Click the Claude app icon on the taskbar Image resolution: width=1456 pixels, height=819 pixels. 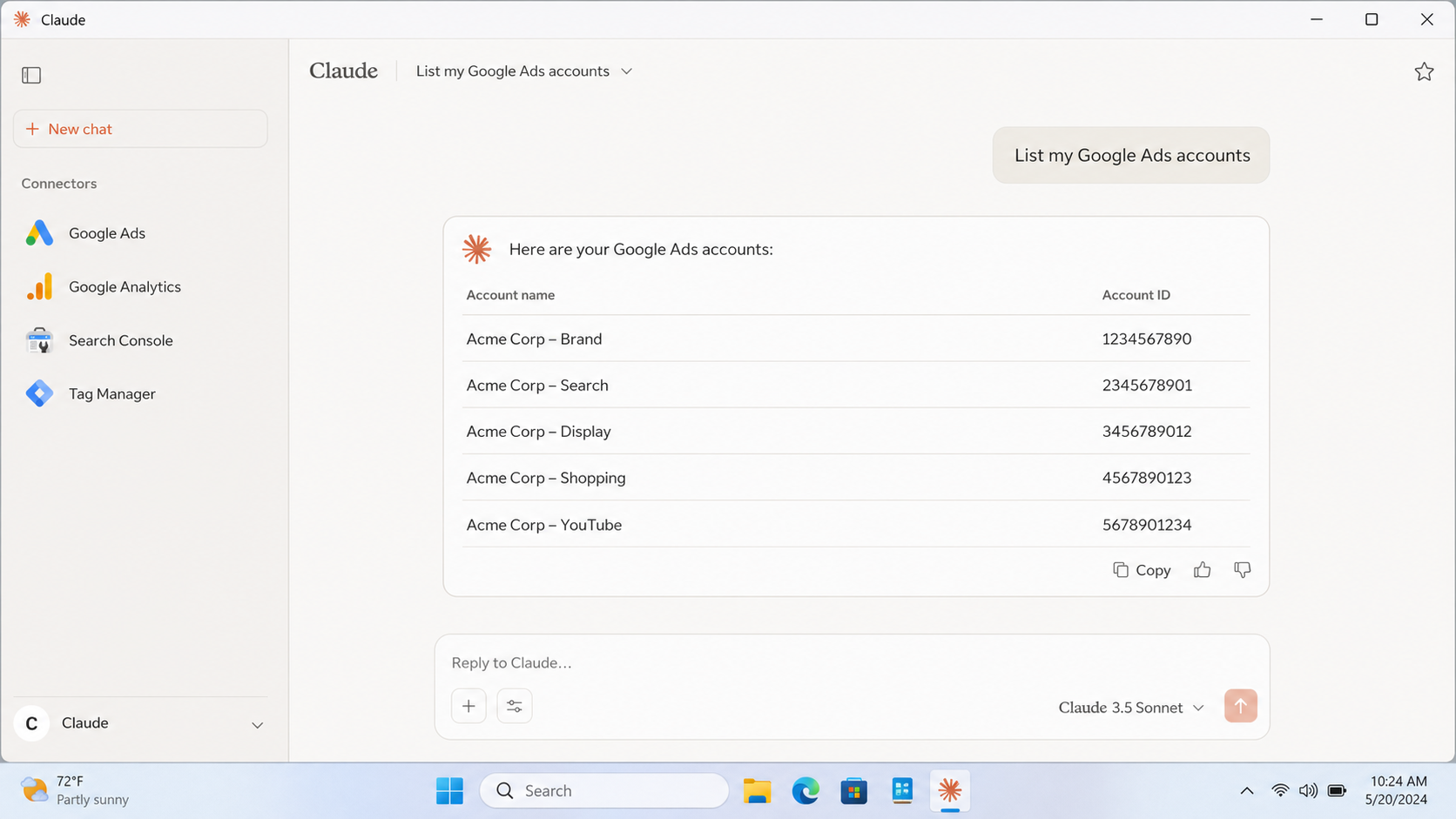tap(950, 790)
